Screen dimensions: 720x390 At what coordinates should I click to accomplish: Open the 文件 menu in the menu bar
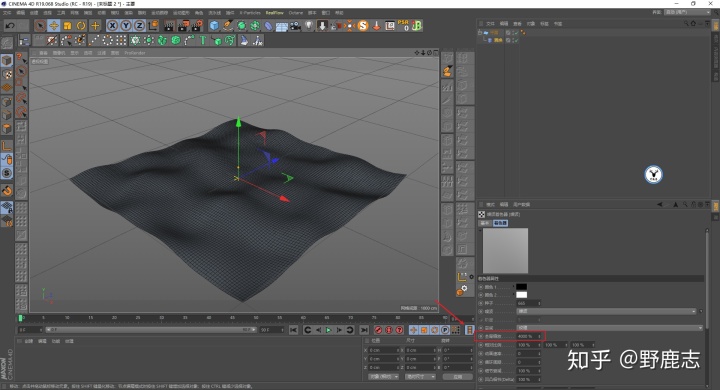6,13
